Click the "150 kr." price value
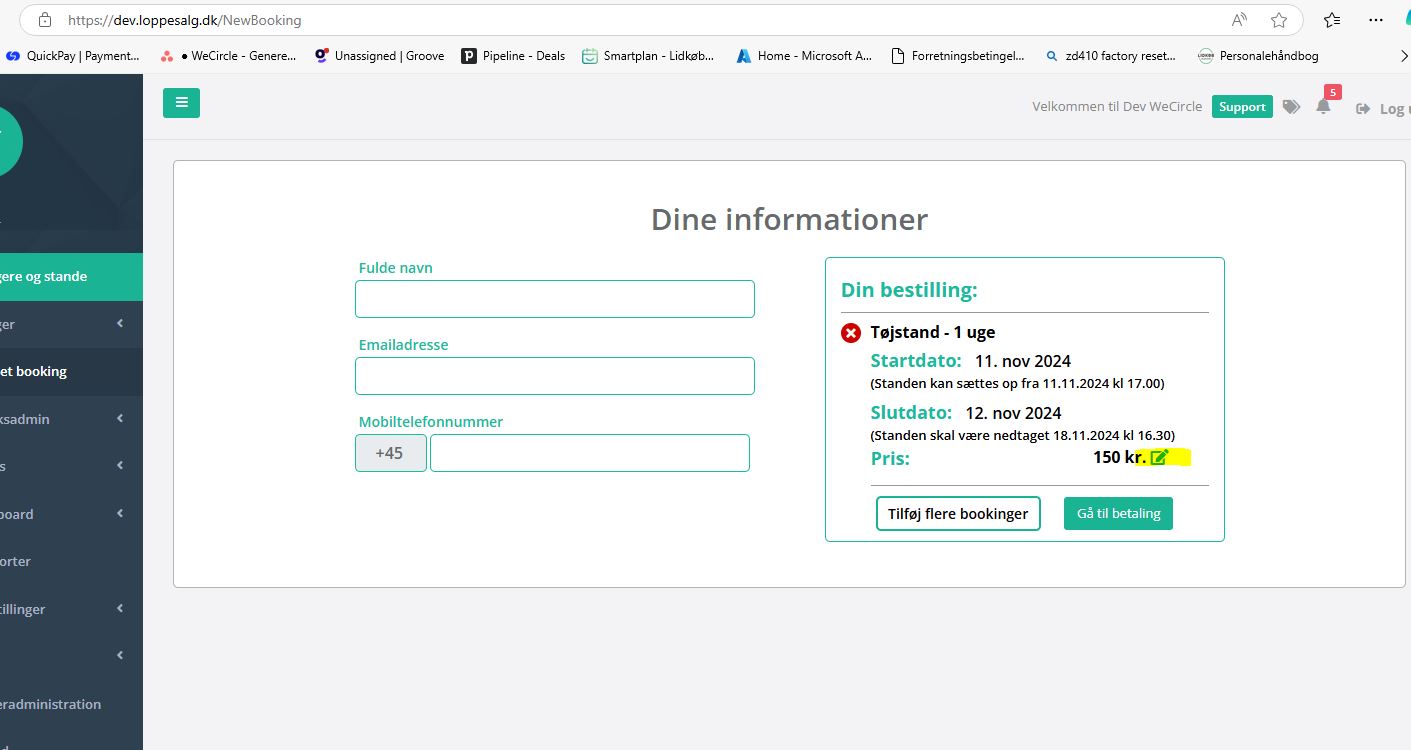1411x750 pixels. pyautogui.click(x=1119, y=458)
